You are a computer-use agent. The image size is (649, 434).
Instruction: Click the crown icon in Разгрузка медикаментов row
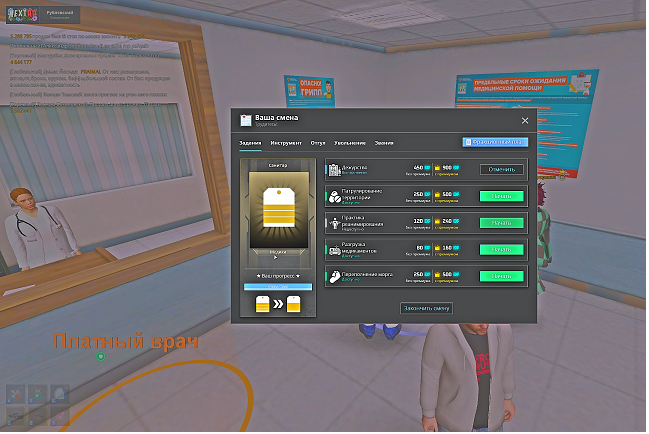coord(439,249)
